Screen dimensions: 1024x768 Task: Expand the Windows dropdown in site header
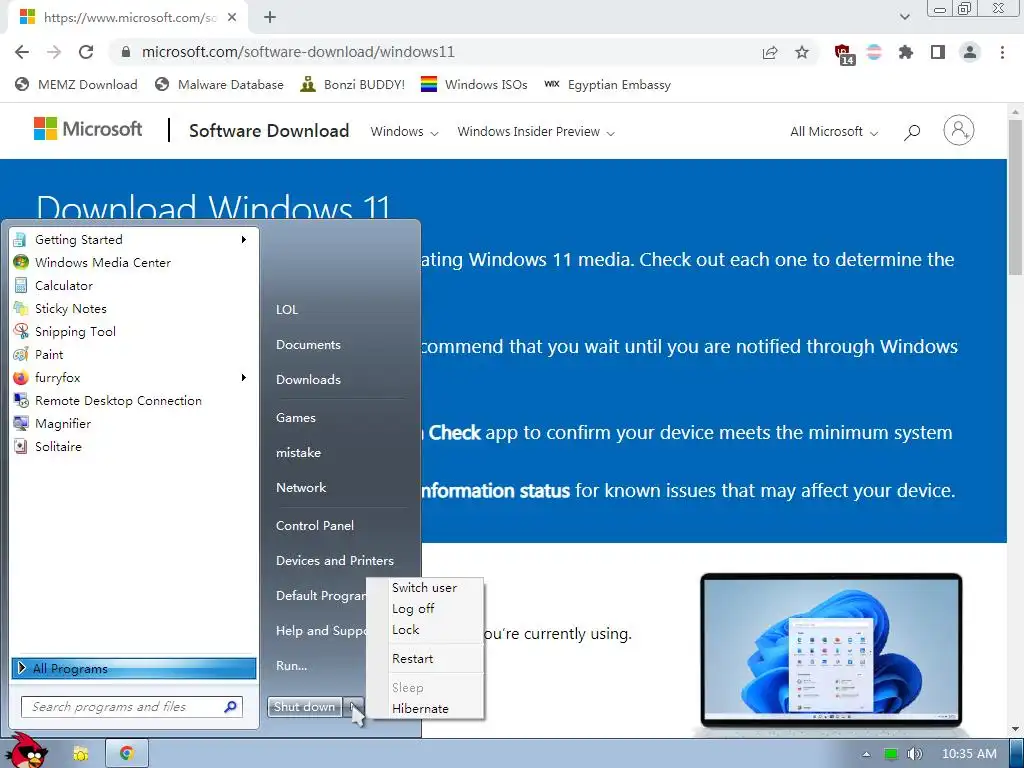404,132
